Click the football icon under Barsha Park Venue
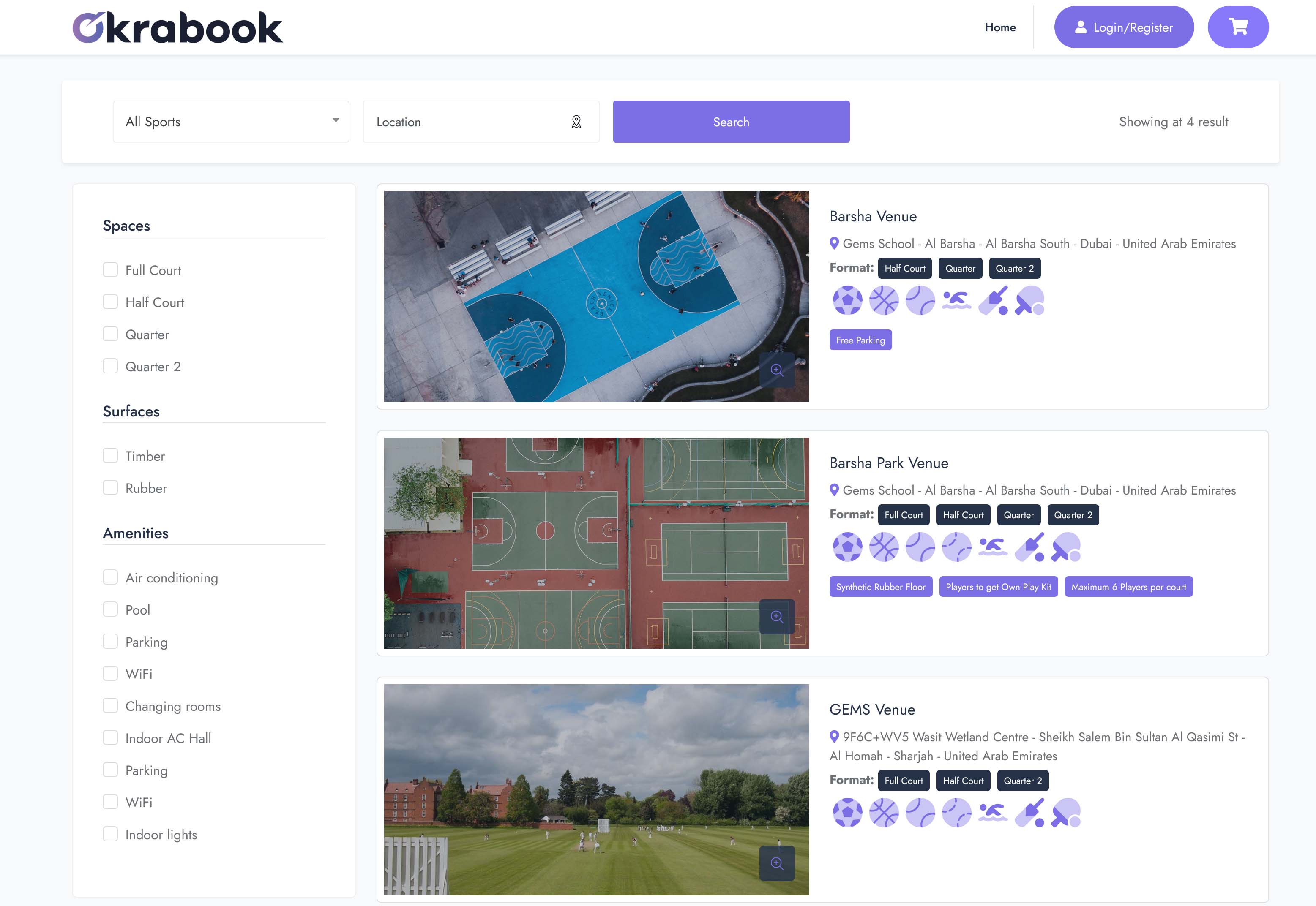1316x906 pixels. 847,547
